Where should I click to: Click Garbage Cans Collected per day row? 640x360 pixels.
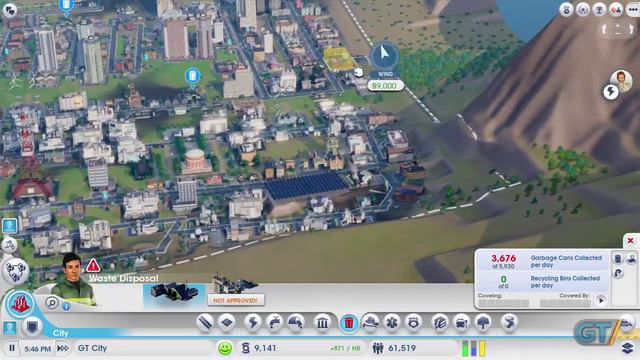542,261
